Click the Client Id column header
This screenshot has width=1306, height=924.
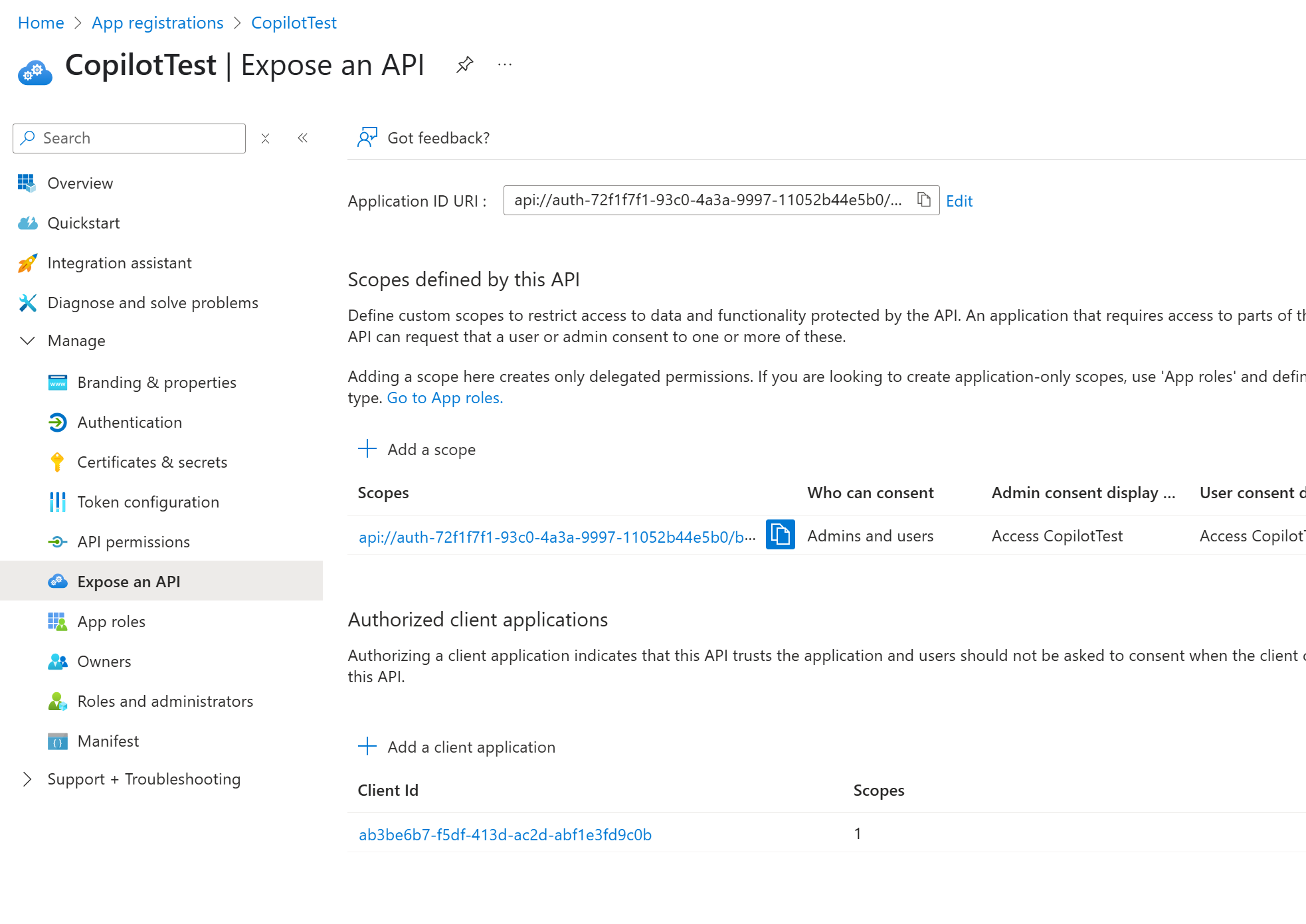coord(388,790)
